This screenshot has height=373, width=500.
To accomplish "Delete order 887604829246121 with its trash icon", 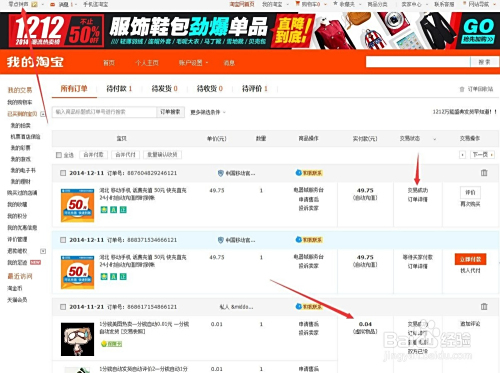I will pos(484,173).
